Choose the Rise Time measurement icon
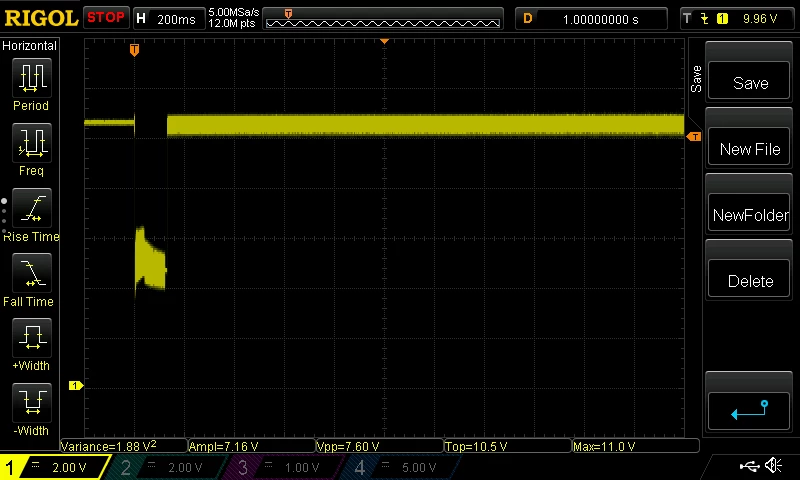The width and height of the screenshot is (800, 480). point(32,208)
